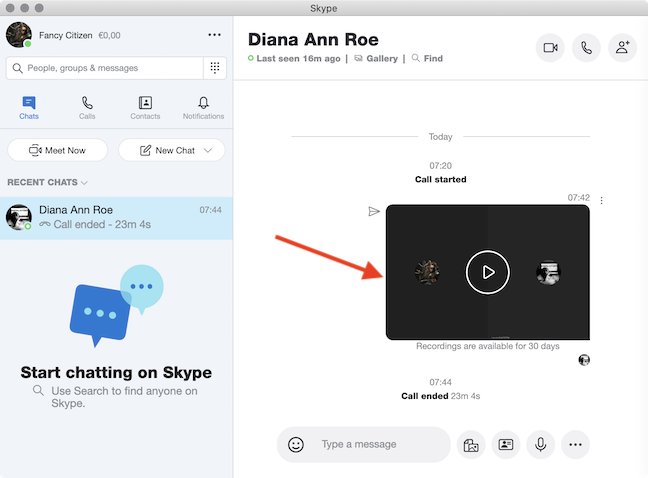
Task: Start an audio call with Diana
Action: click(586, 48)
